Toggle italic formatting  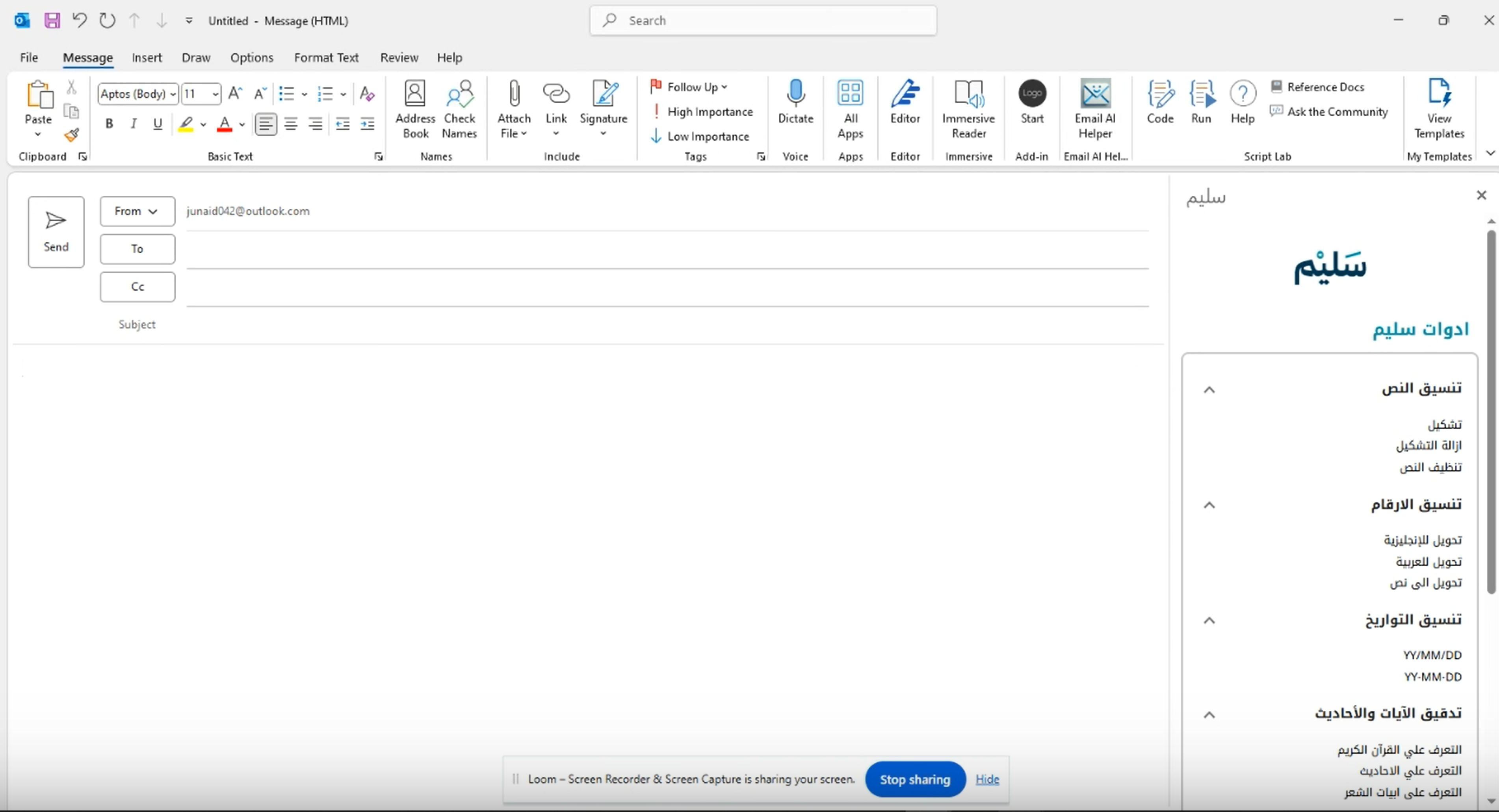pyautogui.click(x=133, y=124)
